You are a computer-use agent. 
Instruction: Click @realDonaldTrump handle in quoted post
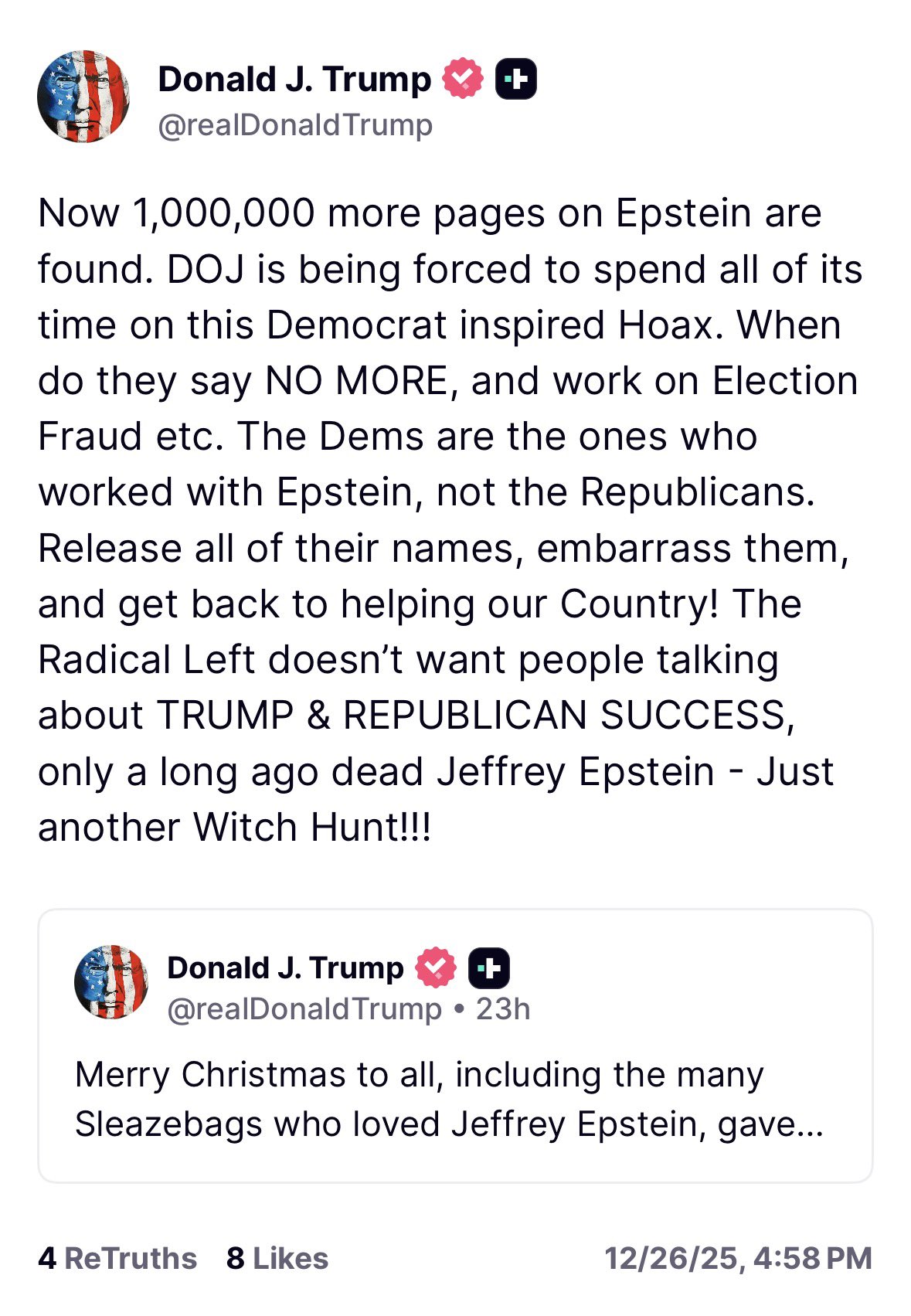point(304,1008)
